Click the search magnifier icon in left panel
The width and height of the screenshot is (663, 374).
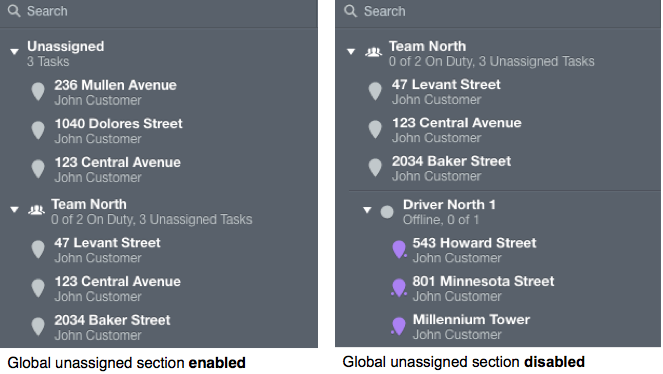(x=14, y=11)
